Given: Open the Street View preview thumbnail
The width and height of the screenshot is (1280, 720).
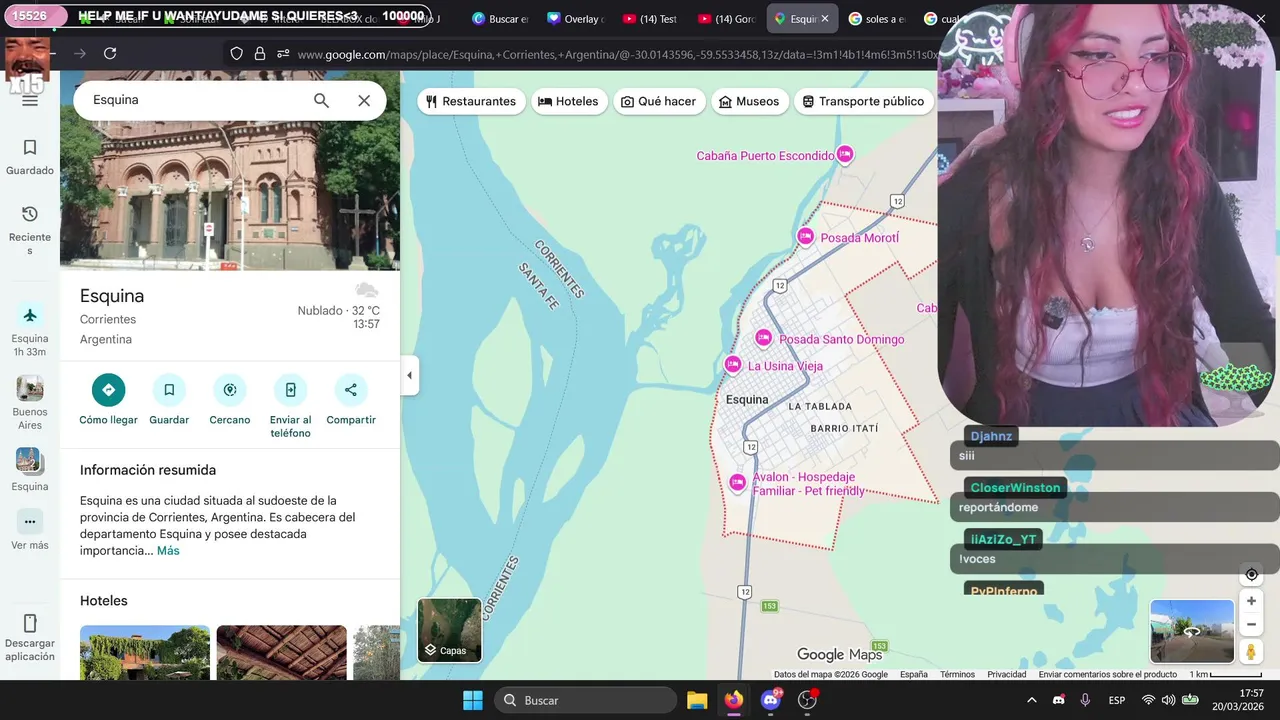Looking at the screenshot, I should [x=1192, y=631].
